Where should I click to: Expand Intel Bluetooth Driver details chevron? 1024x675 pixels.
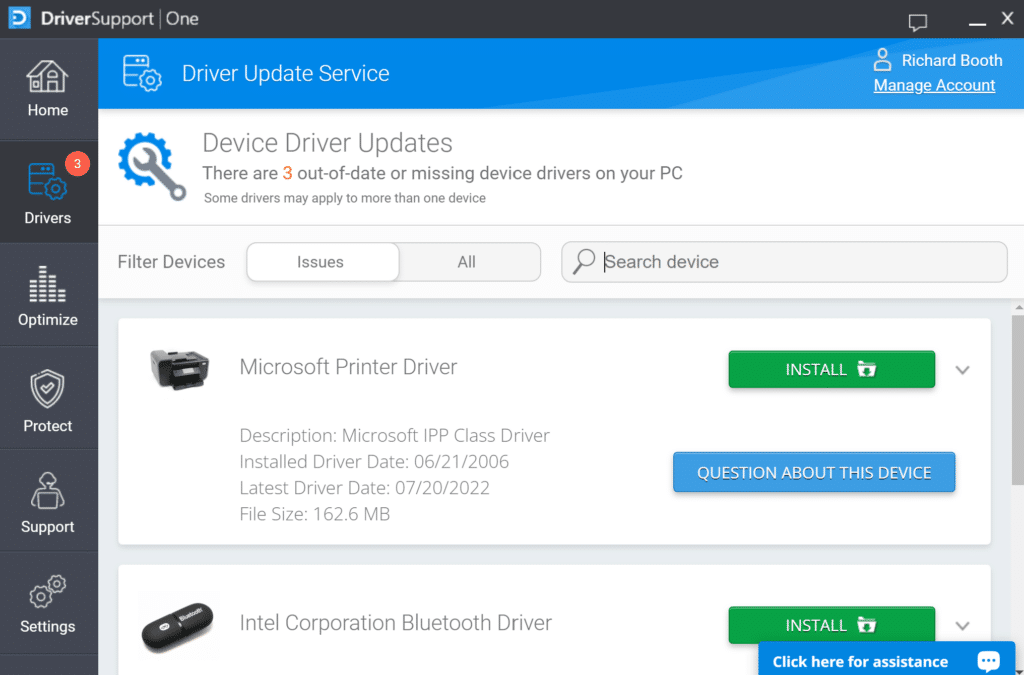(962, 625)
